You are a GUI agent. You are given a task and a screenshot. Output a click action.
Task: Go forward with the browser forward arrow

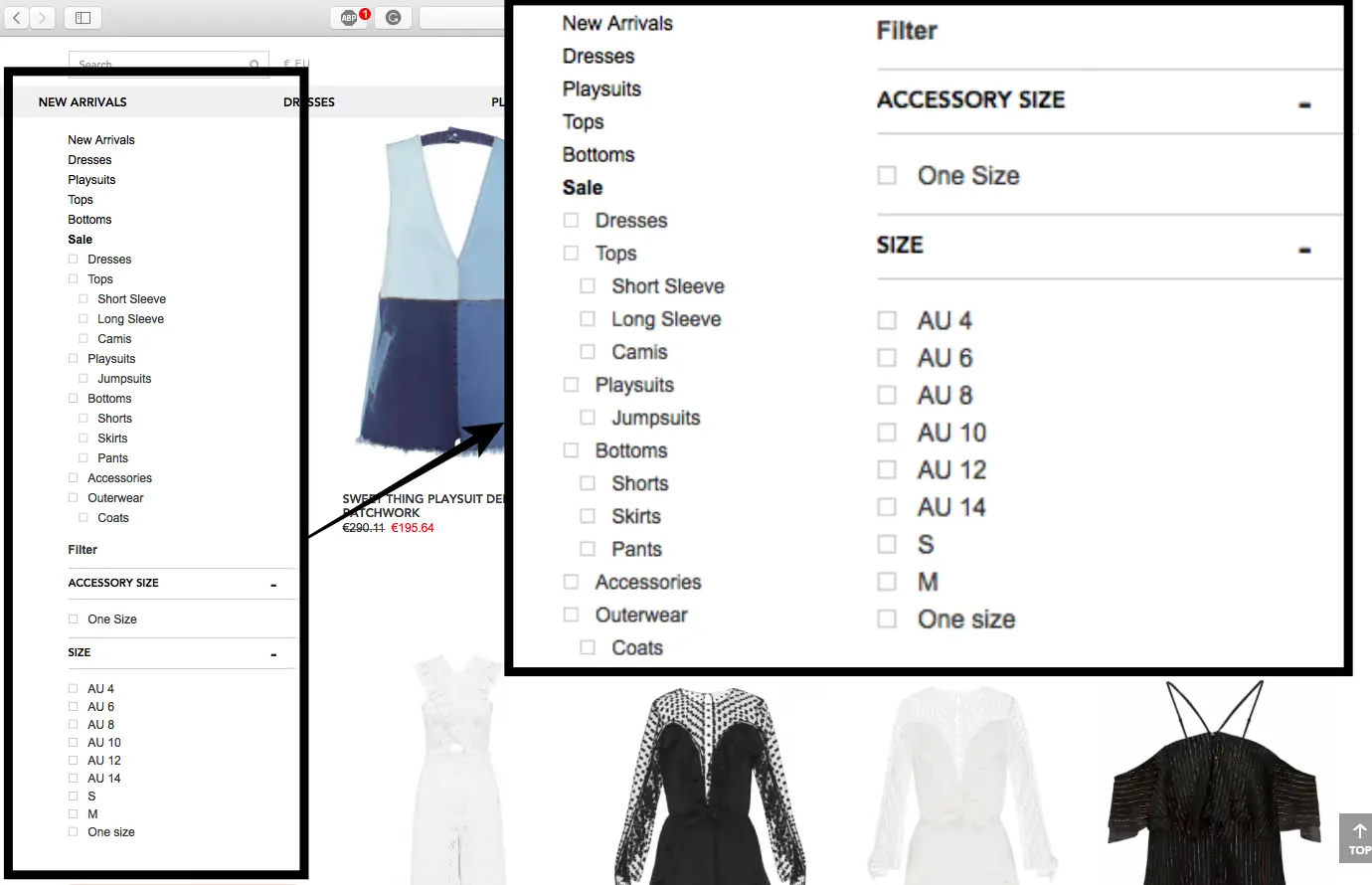pos(42,18)
